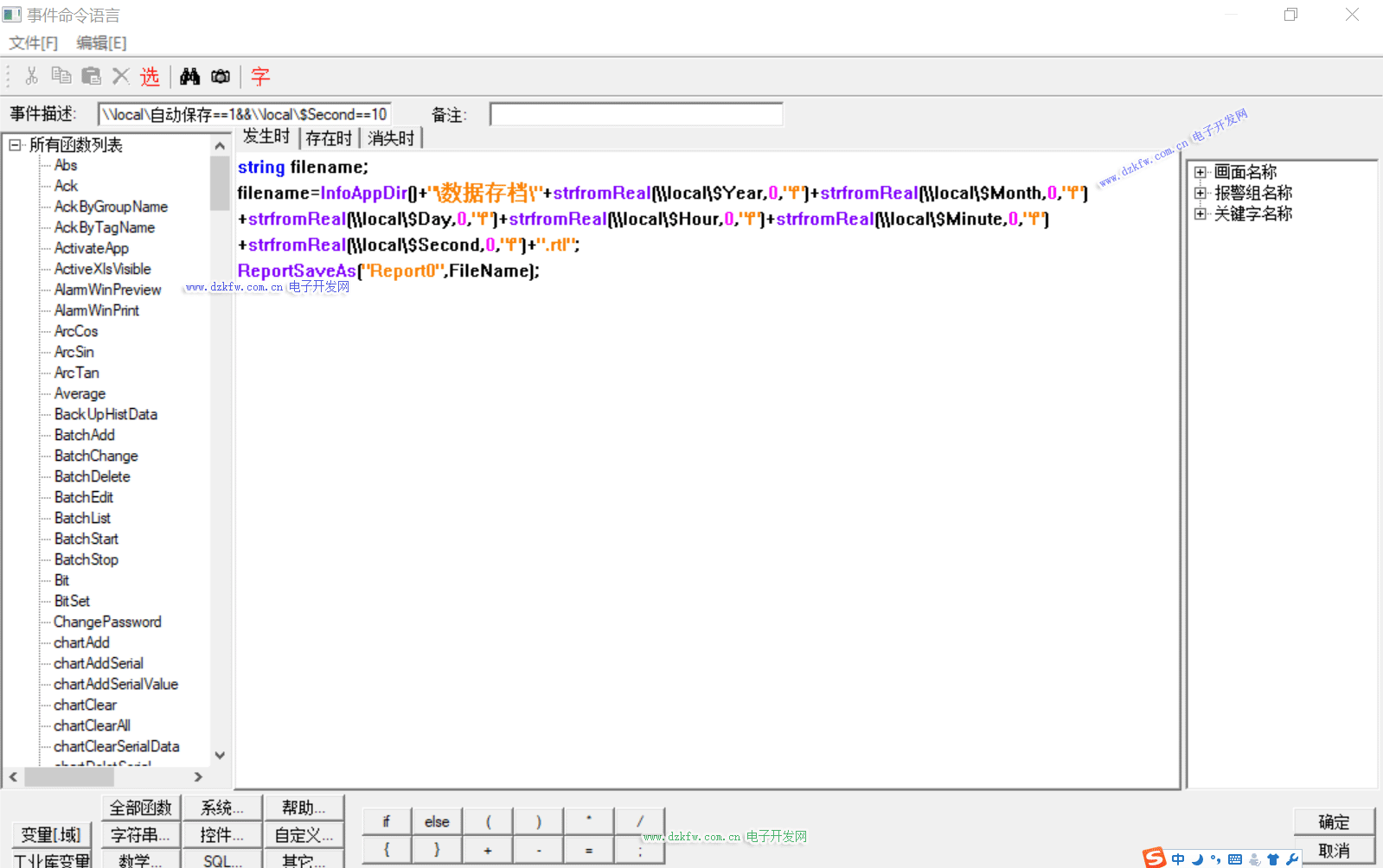Expand the 关键字名称 node
This screenshot has height=868, width=1383.
(x=1201, y=214)
